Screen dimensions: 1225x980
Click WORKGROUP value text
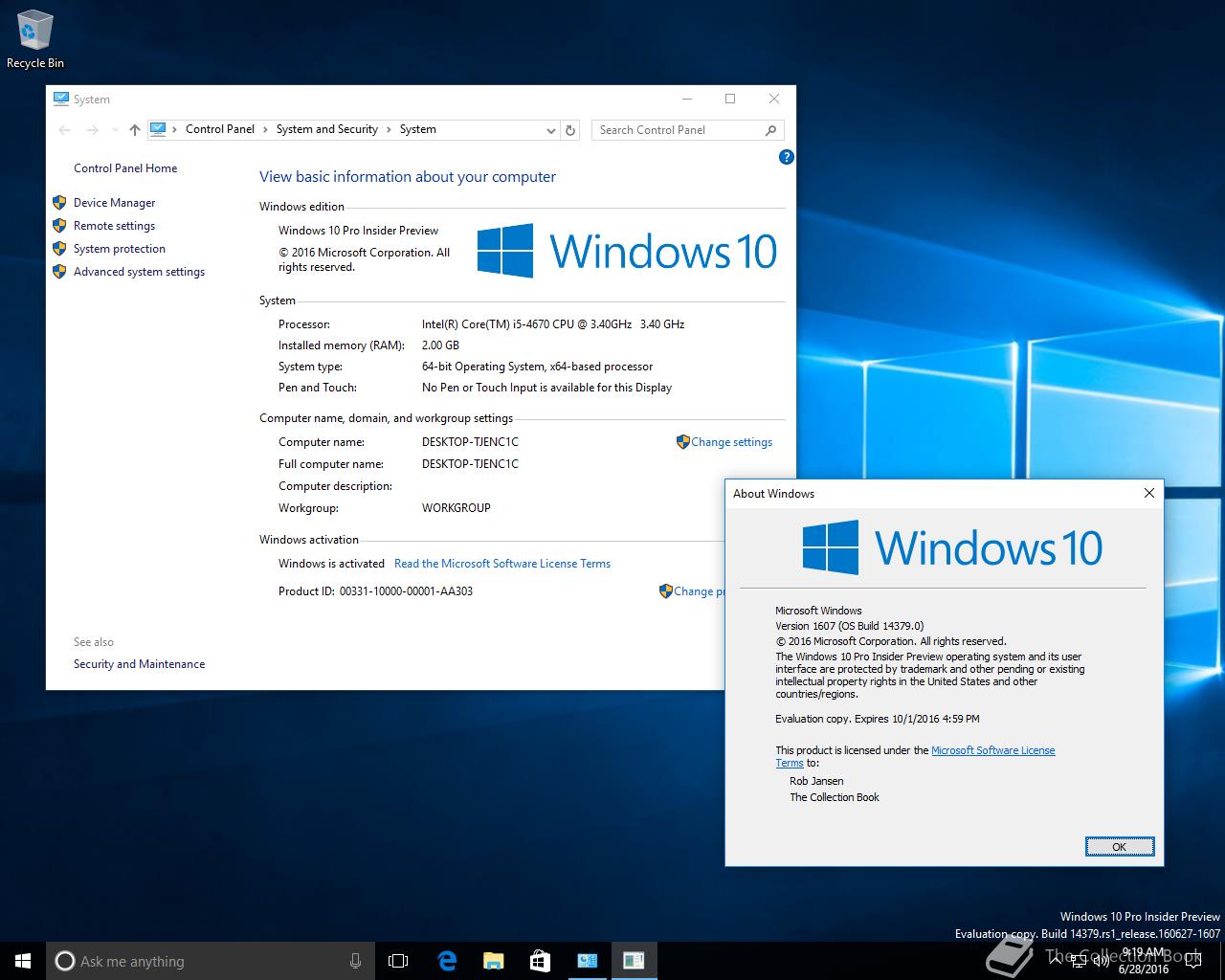click(x=457, y=508)
